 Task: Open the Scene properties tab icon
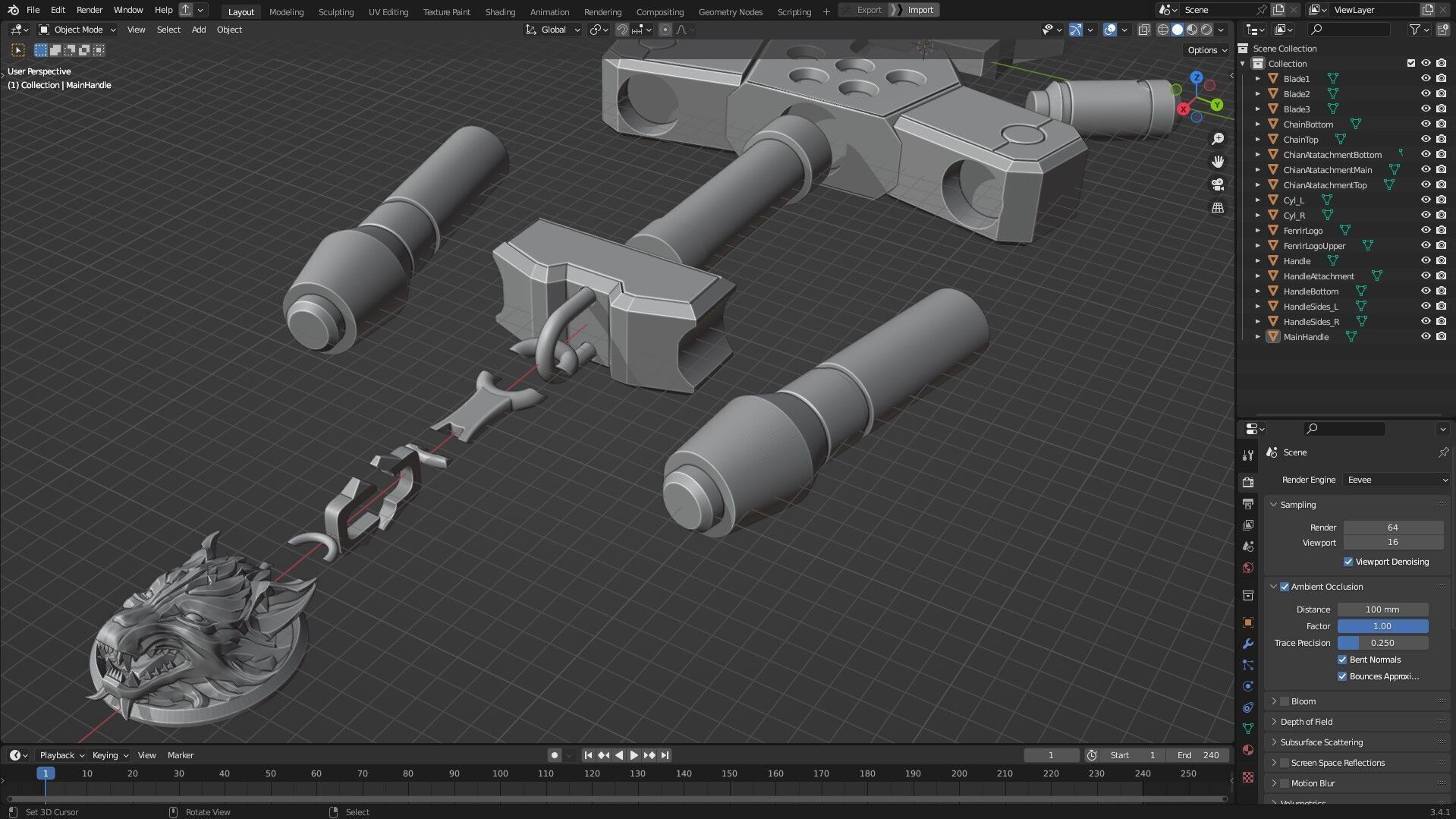[1248, 547]
